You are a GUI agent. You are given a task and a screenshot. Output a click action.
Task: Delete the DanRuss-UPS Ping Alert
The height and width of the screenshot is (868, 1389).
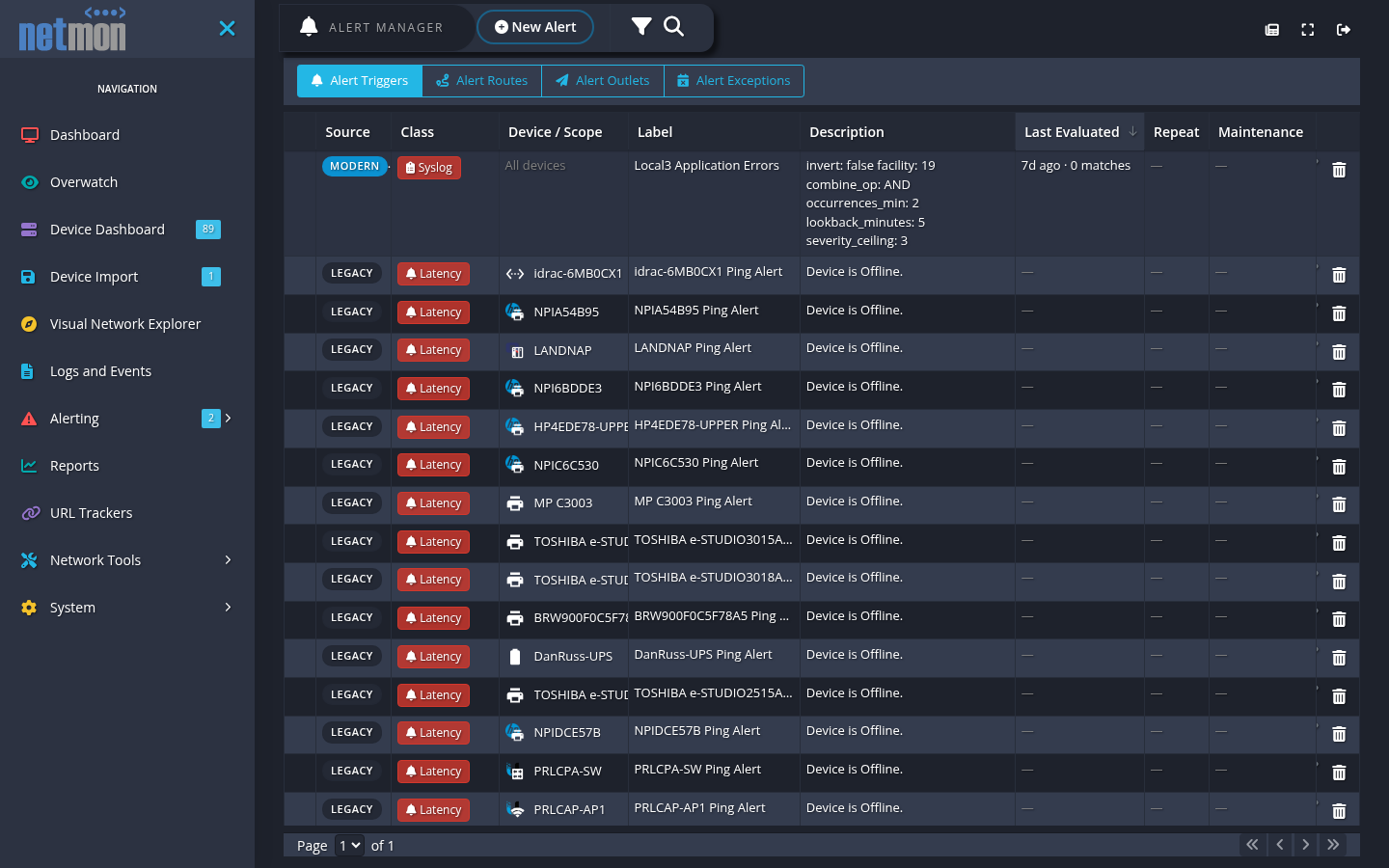tap(1339, 658)
